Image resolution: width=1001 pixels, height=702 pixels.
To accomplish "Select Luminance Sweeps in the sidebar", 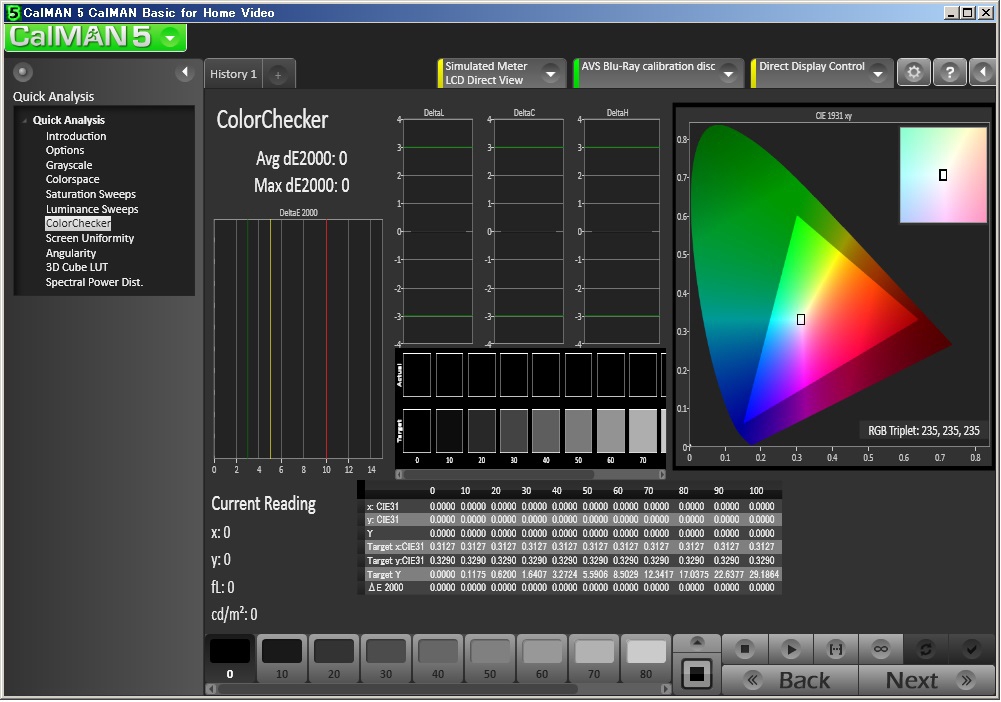I will tap(92, 209).
